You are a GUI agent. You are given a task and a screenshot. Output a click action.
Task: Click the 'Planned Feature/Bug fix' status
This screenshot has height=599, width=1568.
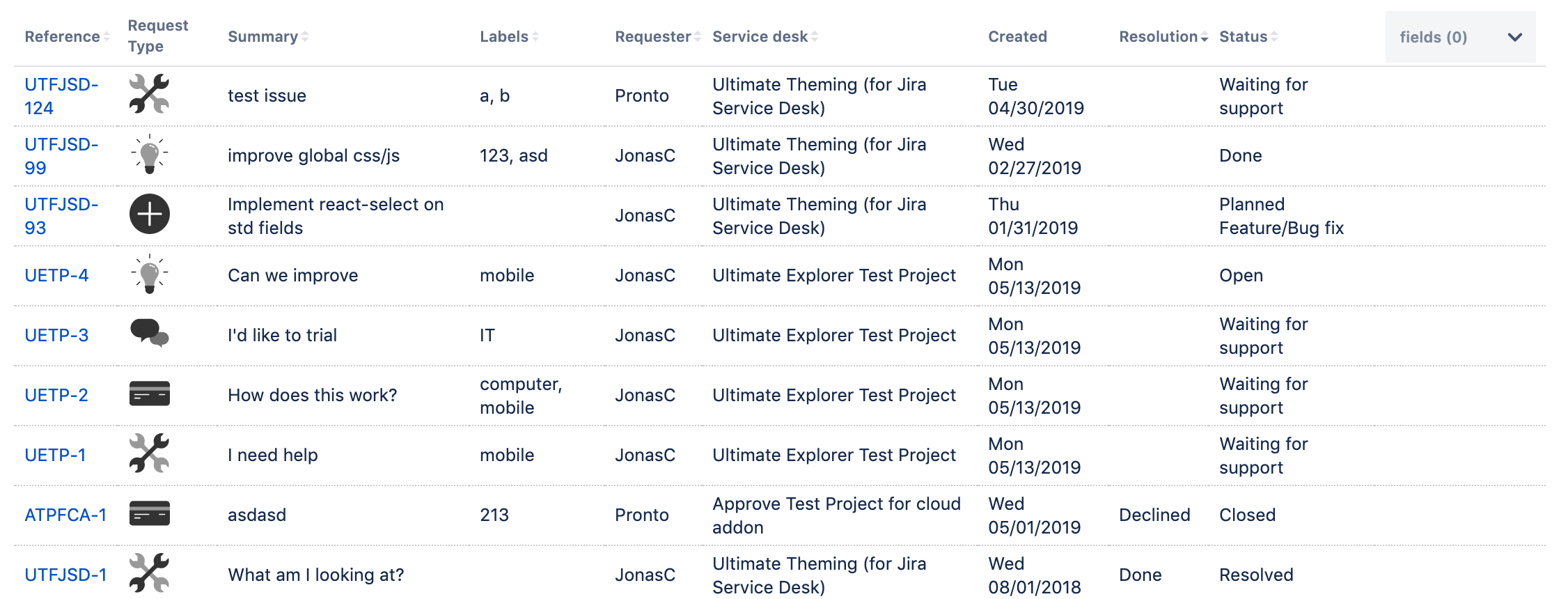[x=1281, y=216]
